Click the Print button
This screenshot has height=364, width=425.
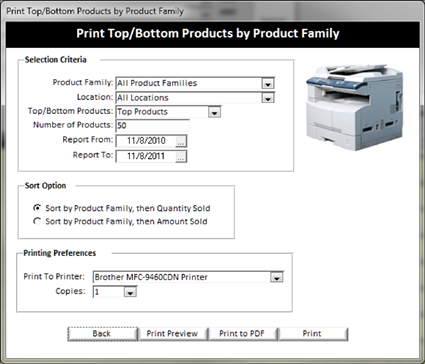(312, 334)
